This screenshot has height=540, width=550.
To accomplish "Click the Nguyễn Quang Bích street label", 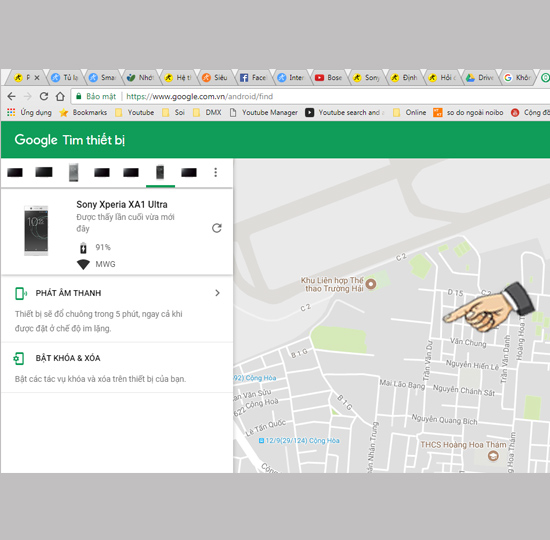I will pyautogui.click(x=444, y=419).
